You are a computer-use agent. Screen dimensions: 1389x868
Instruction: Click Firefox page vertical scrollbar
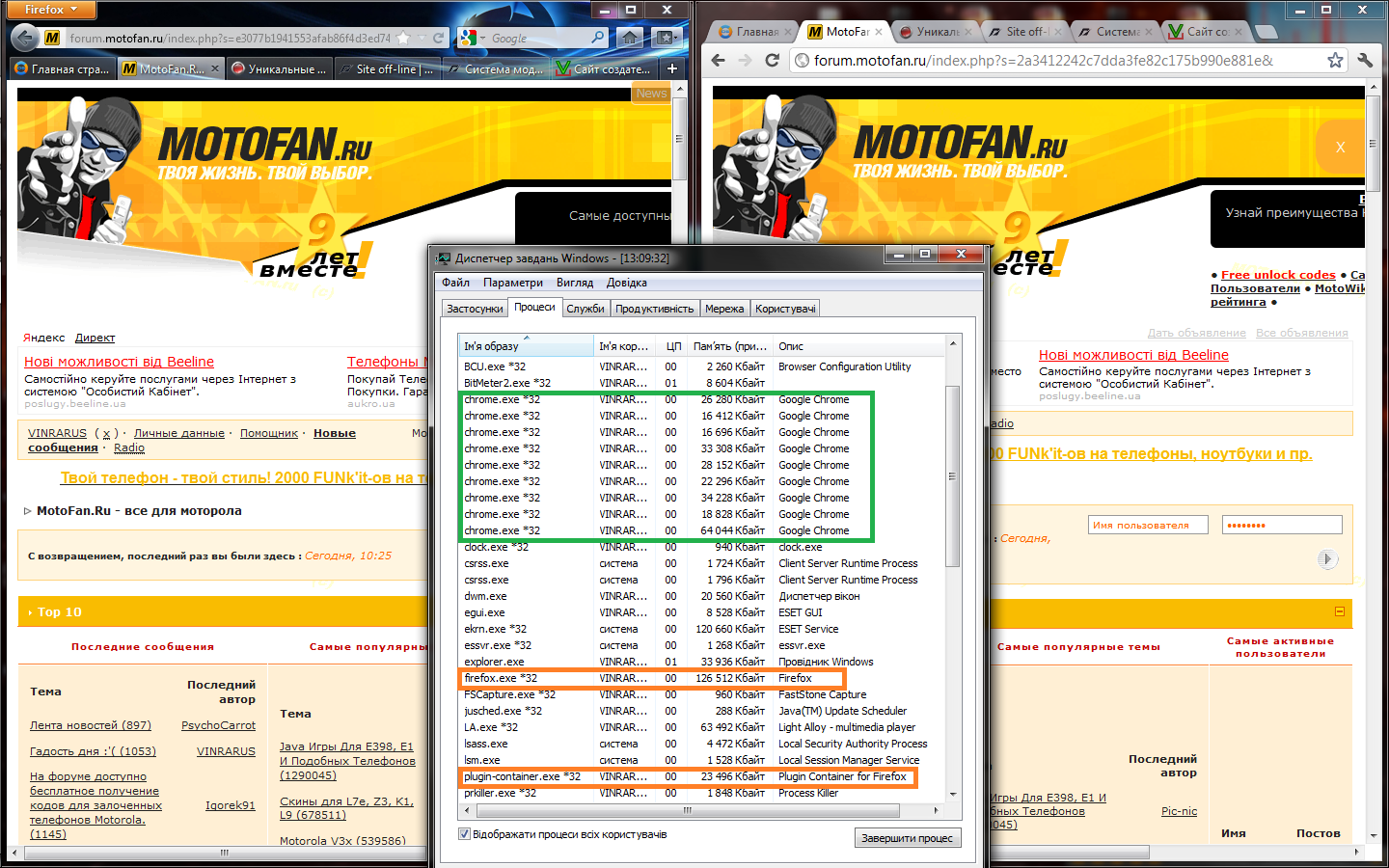coord(679,138)
